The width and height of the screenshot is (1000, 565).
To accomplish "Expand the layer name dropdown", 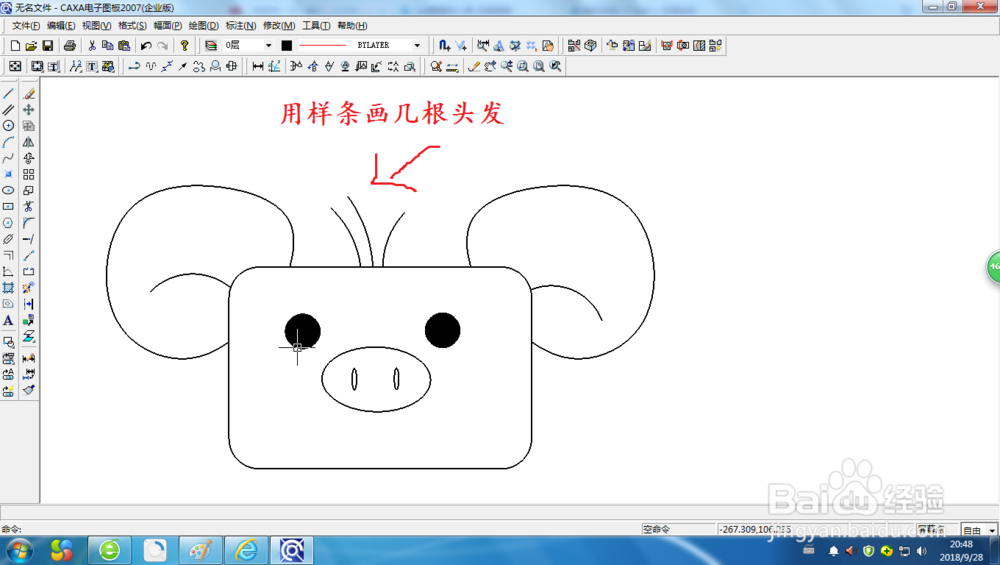I will 268,45.
